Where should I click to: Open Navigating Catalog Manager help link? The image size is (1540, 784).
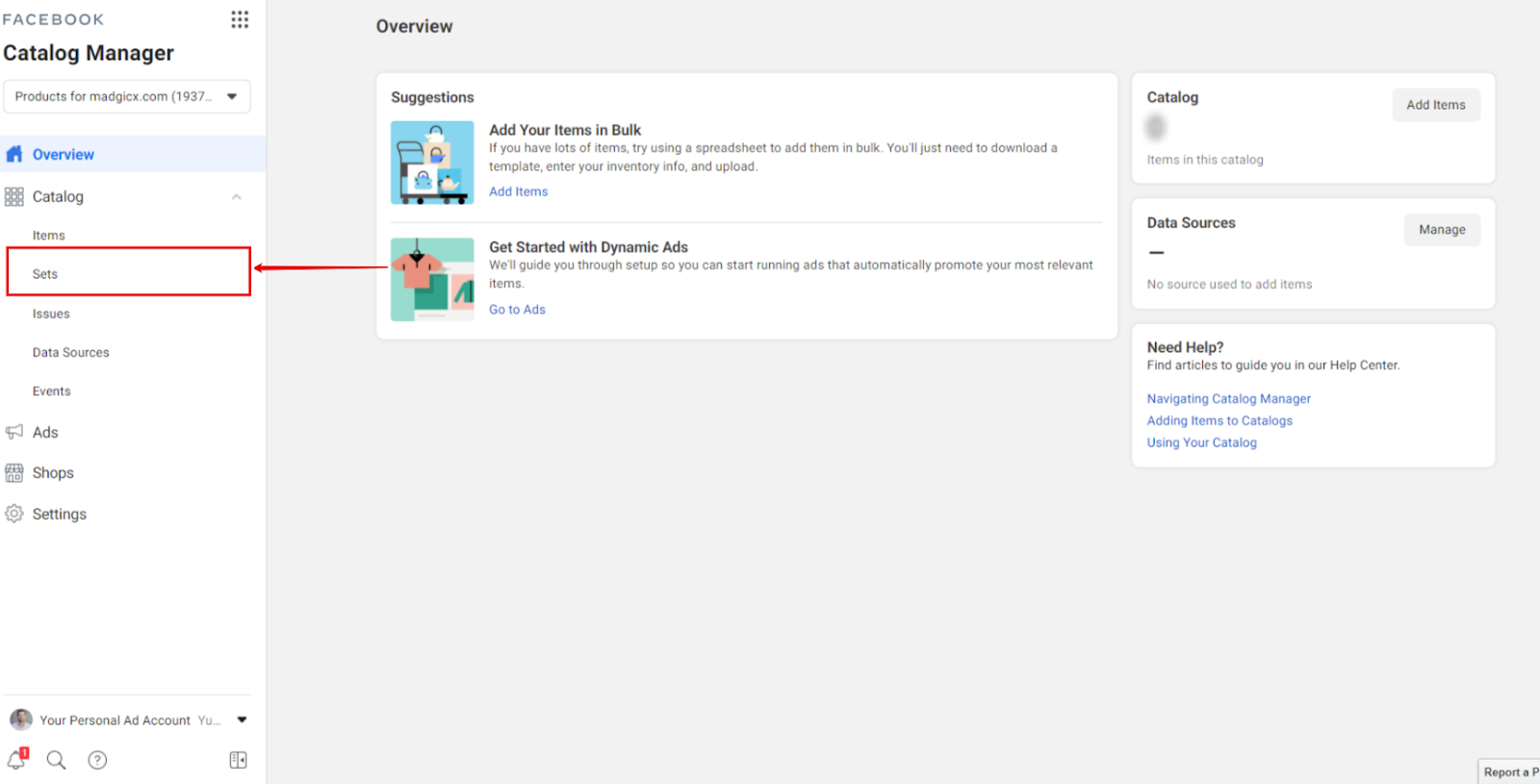(x=1229, y=399)
